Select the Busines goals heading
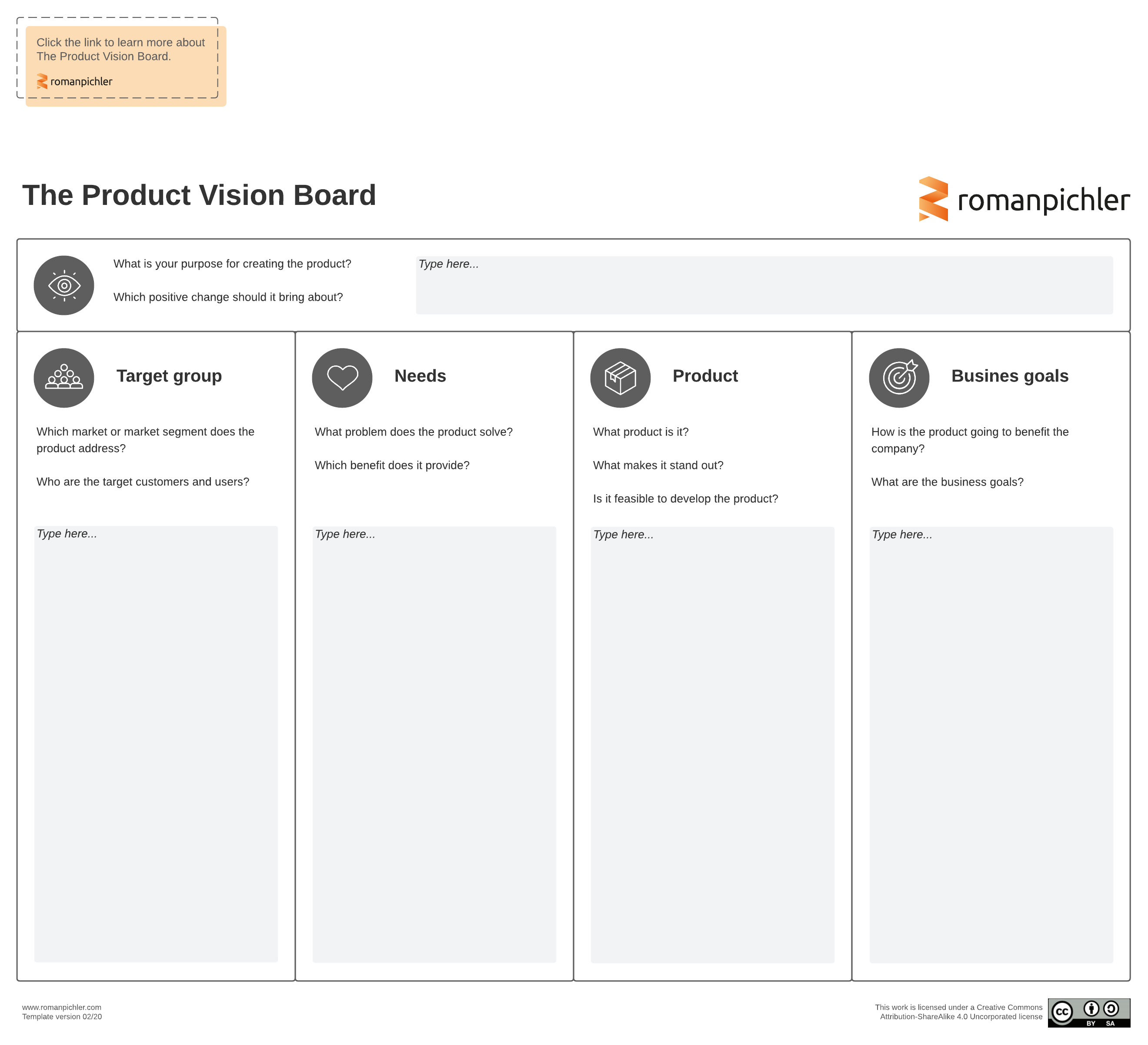Image resolution: width=1148 pixels, height=1045 pixels. (x=1010, y=376)
